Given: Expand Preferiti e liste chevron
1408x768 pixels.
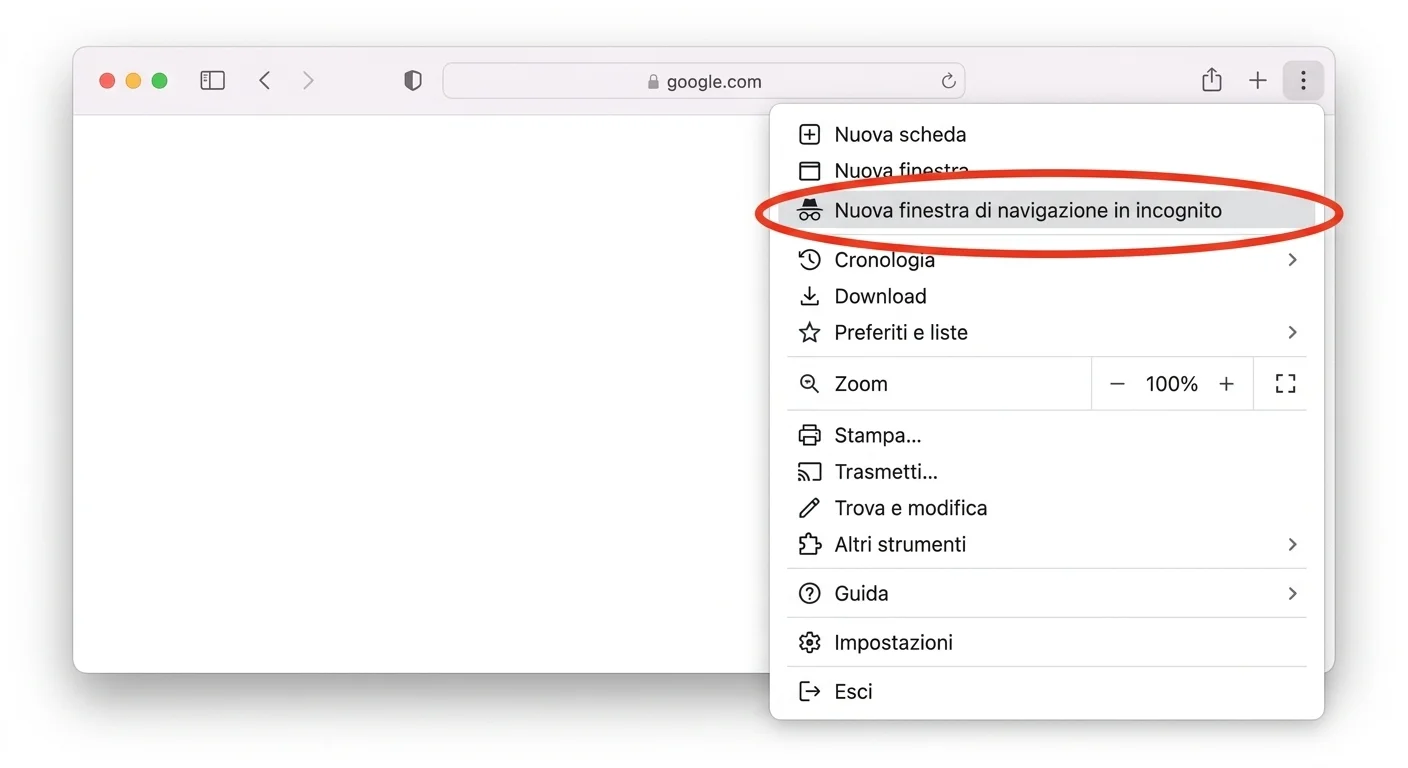Looking at the screenshot, I should click(1292, 332).
